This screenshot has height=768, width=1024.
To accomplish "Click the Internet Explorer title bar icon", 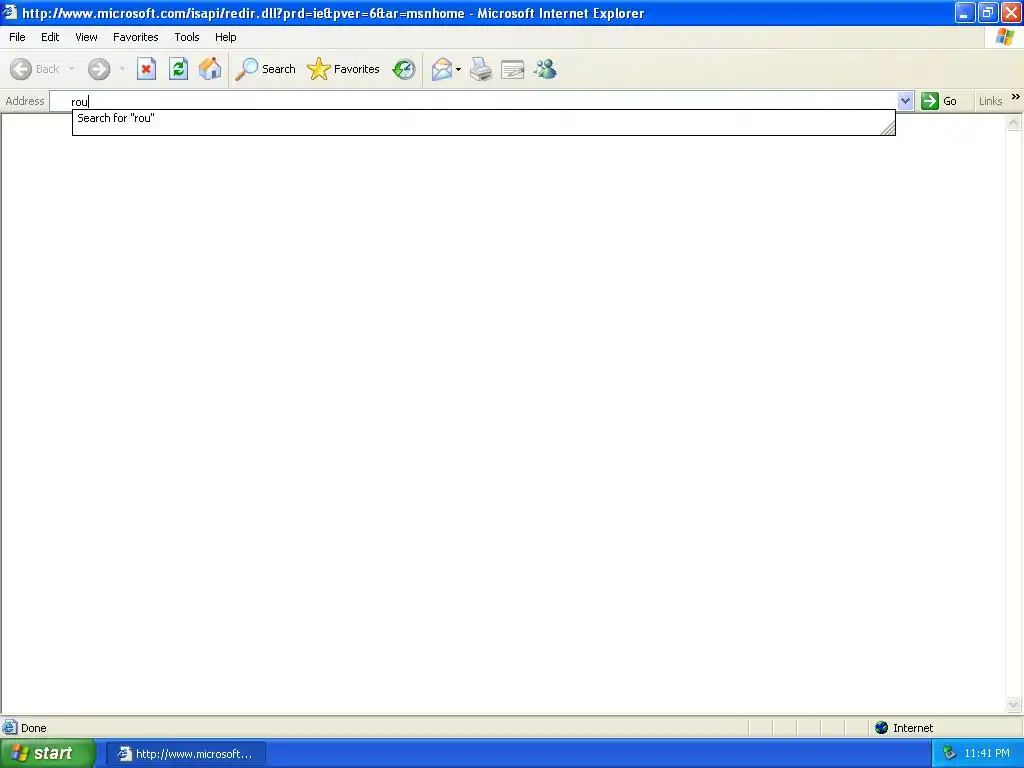I will click(x=10, y=12).
